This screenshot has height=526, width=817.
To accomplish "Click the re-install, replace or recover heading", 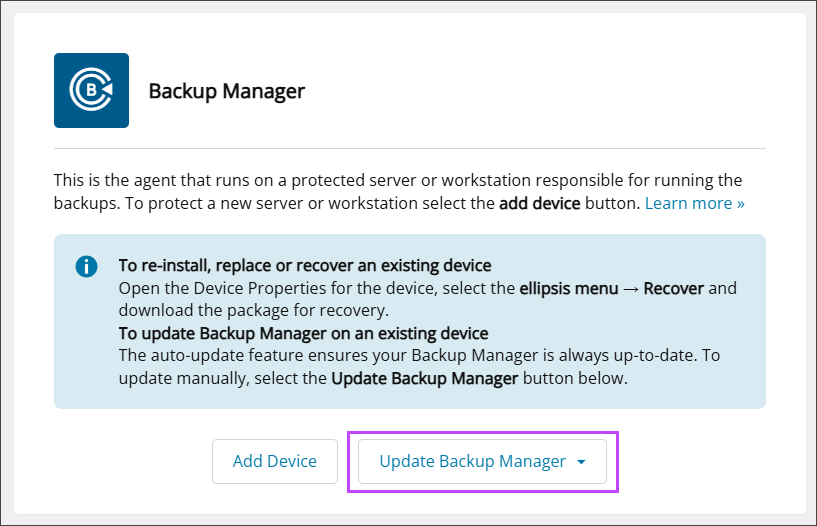I will [x=305, y=265].
